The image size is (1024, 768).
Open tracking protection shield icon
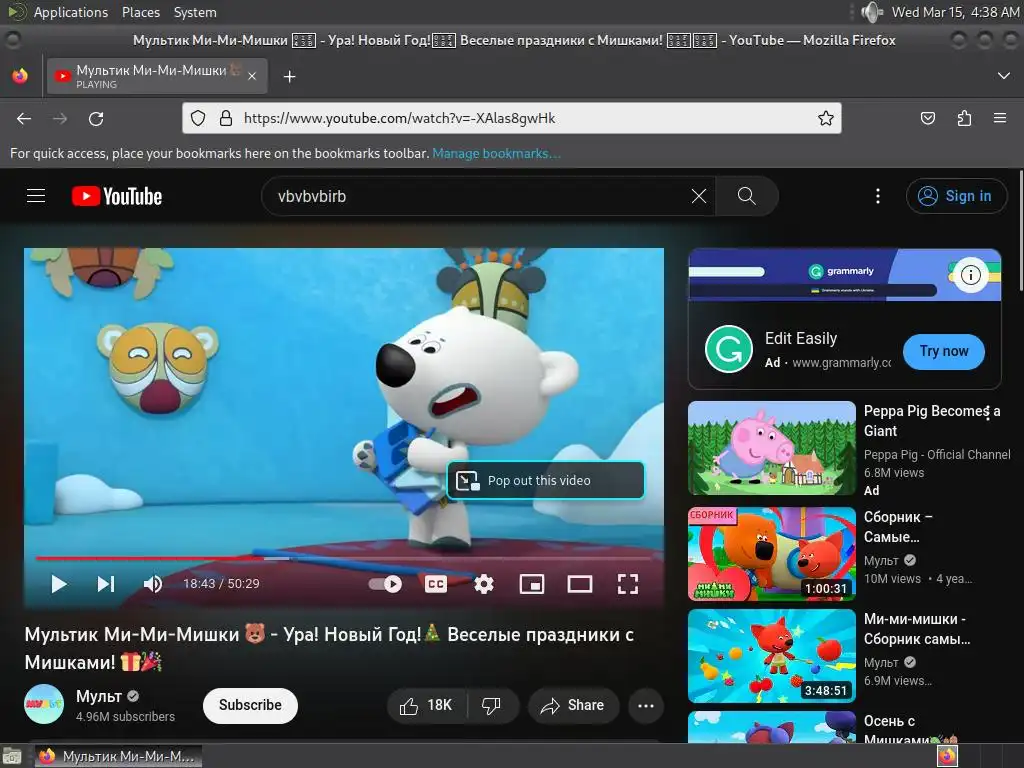(198, 118)
